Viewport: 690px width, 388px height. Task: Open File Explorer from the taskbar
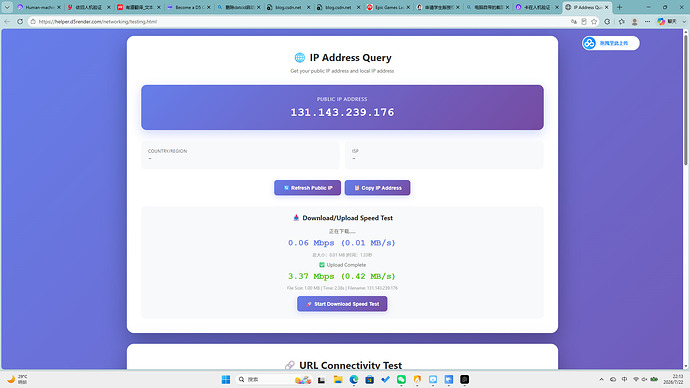click(338, 379)
